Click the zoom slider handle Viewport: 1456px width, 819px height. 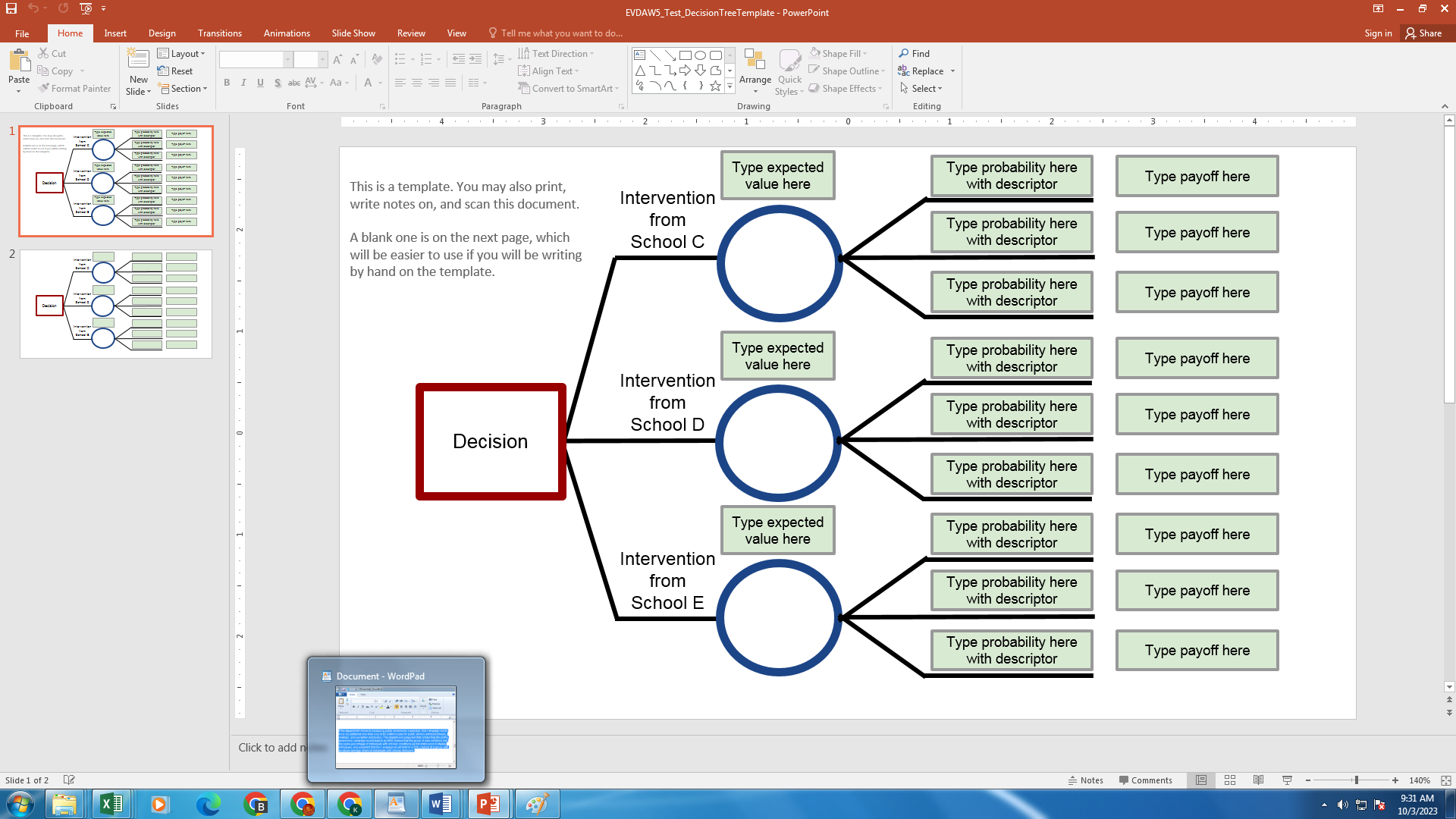point(1356,780)
